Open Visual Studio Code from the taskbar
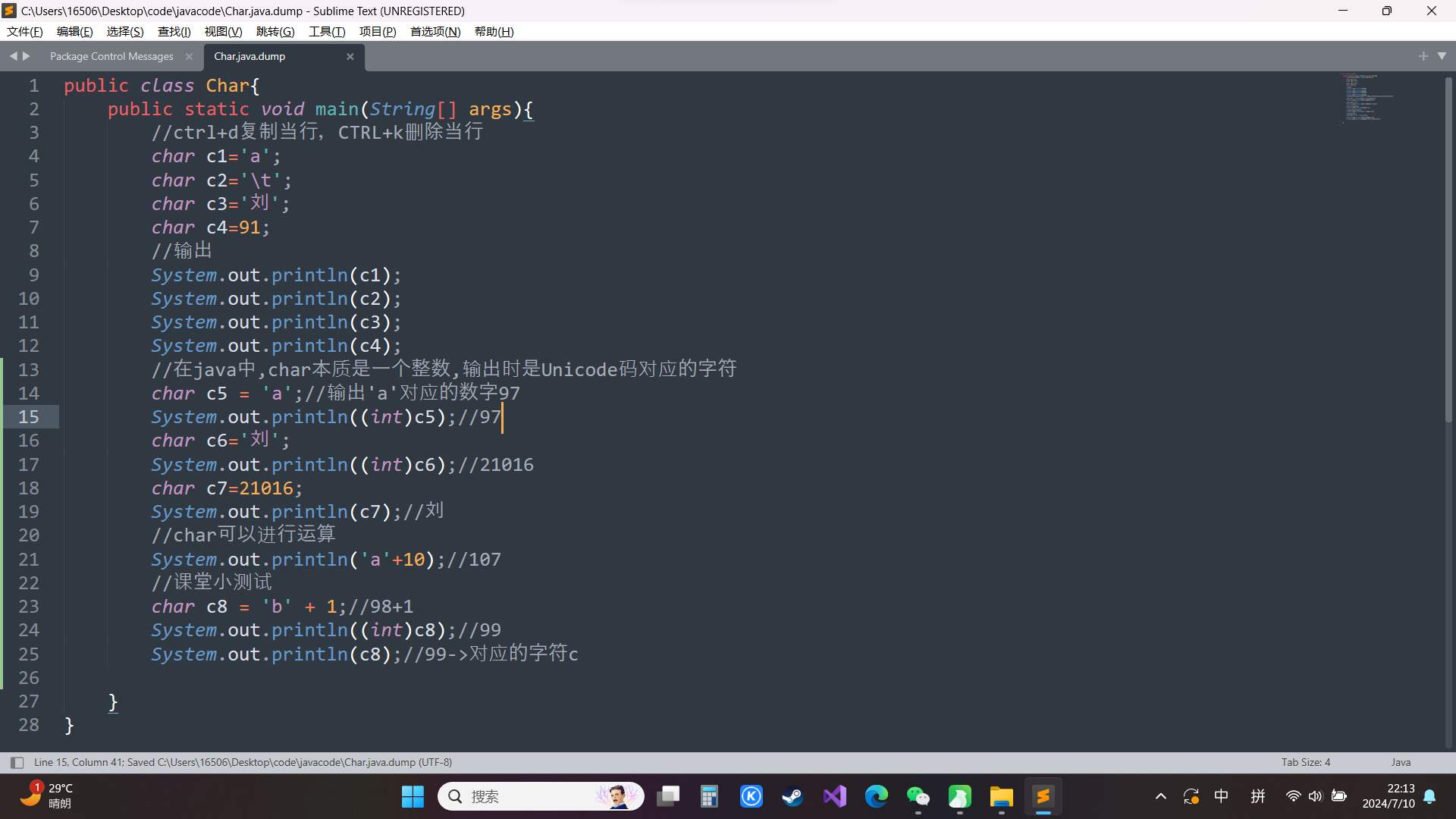Image resolution: width=1456 pixels, height=819 pixels. [x=833, y=796]
